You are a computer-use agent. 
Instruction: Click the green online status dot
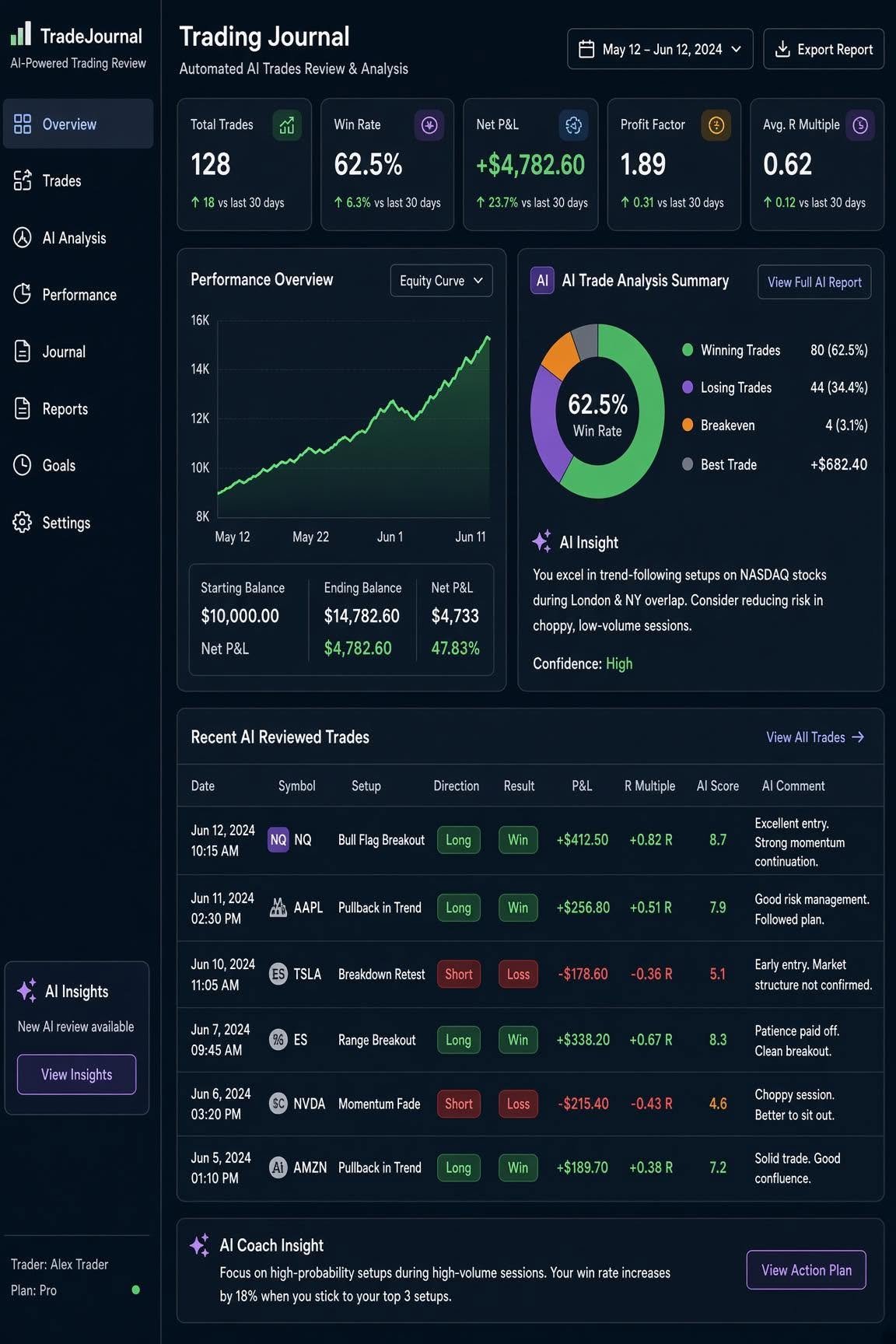(x=136, y=1290)
